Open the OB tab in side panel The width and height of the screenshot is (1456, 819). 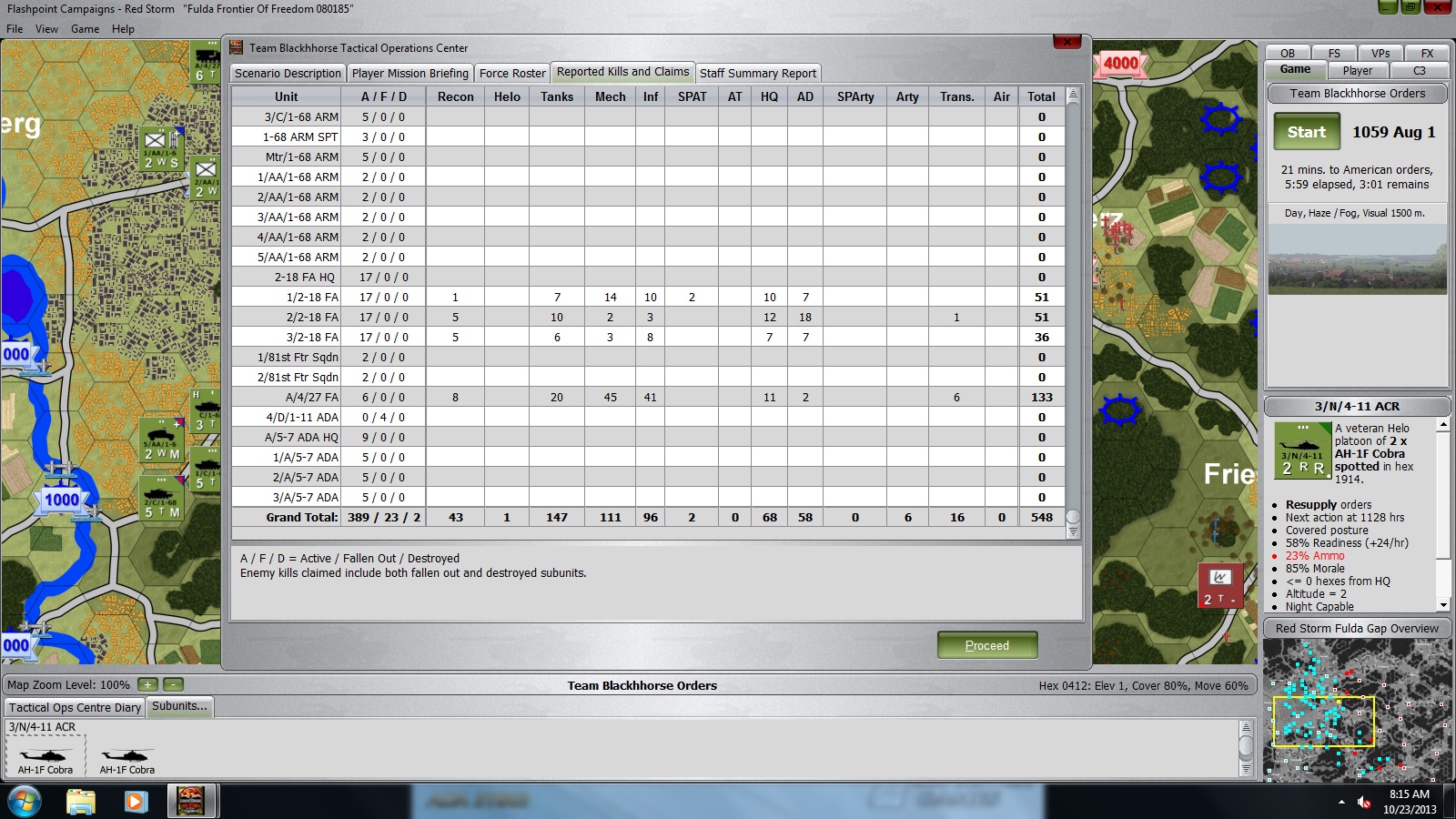(x=1288, y=53)
